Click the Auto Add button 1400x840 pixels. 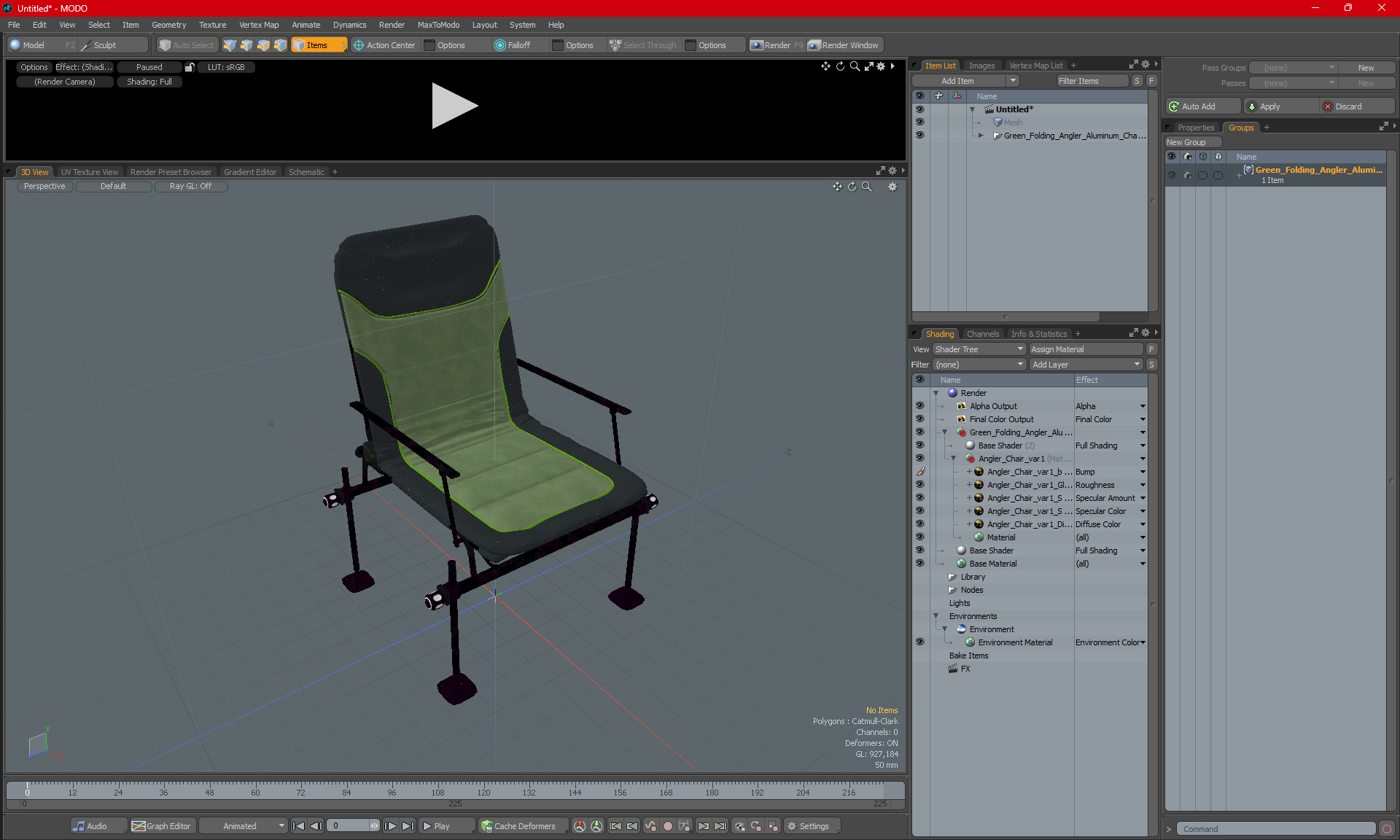click(x=1203, y=106)
